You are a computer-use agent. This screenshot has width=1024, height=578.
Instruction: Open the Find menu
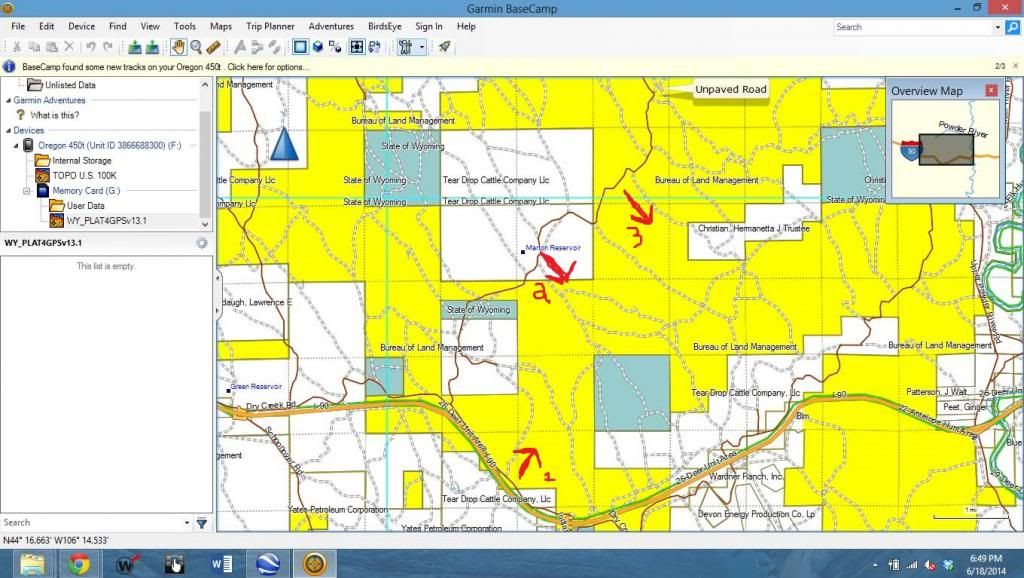[x=118, y=26]
